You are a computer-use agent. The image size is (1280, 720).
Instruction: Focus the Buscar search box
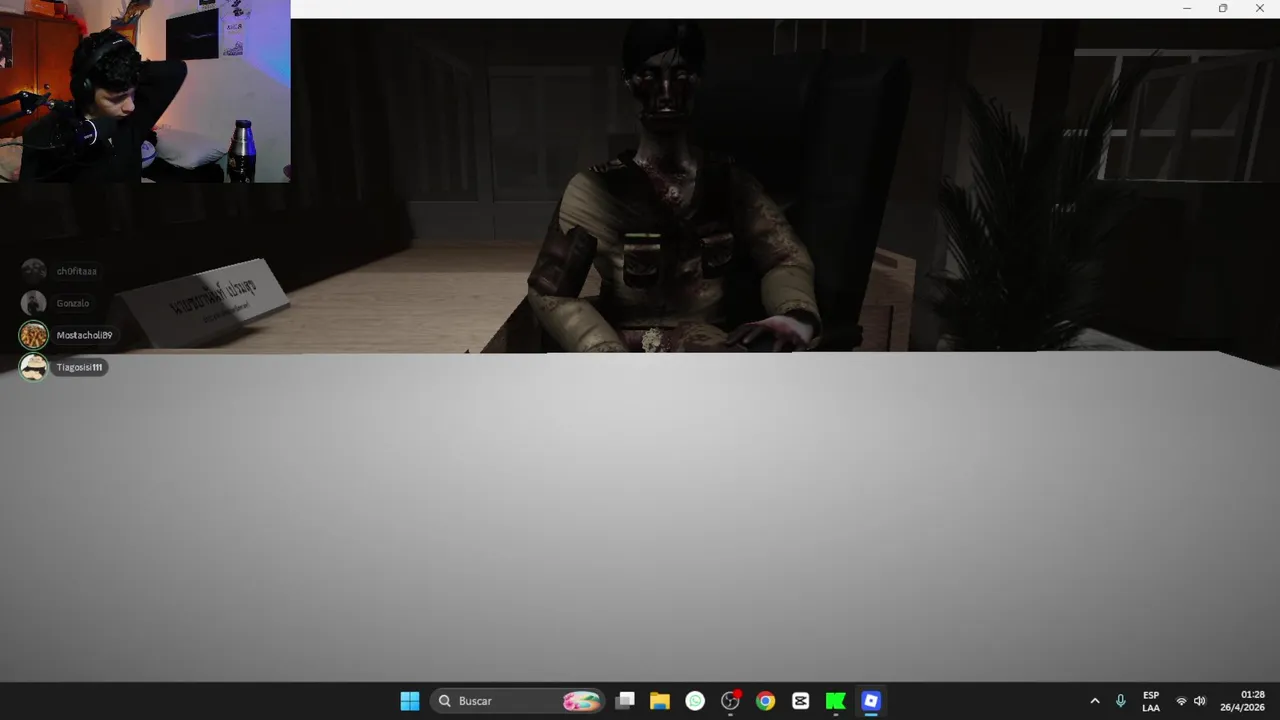(517, 701)
